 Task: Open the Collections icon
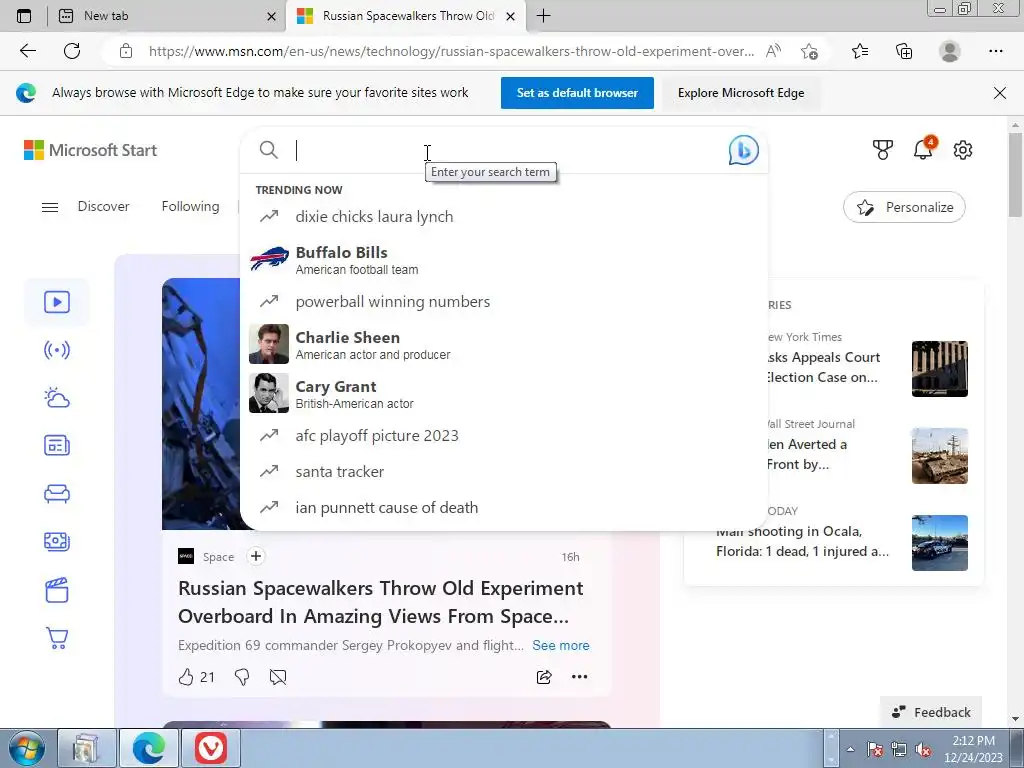pos(904,51)
